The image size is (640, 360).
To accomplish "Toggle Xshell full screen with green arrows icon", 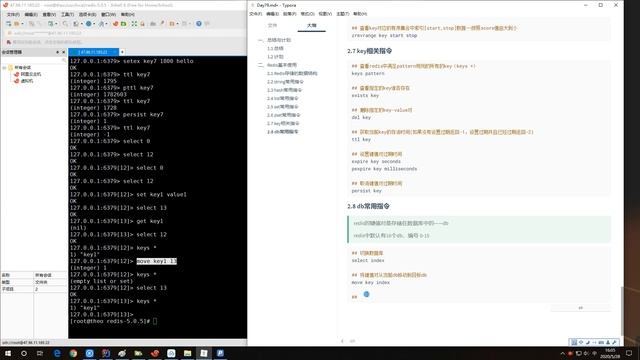I will click(x=134, y=24).
